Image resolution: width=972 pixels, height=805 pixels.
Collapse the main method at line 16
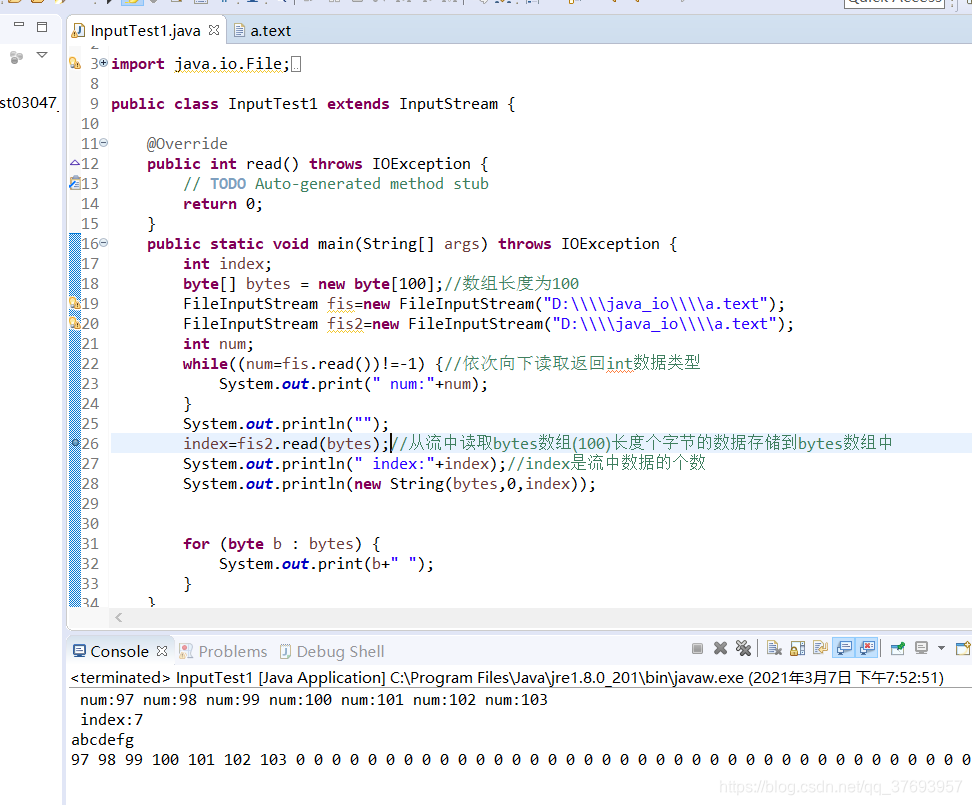pos(104,243)
